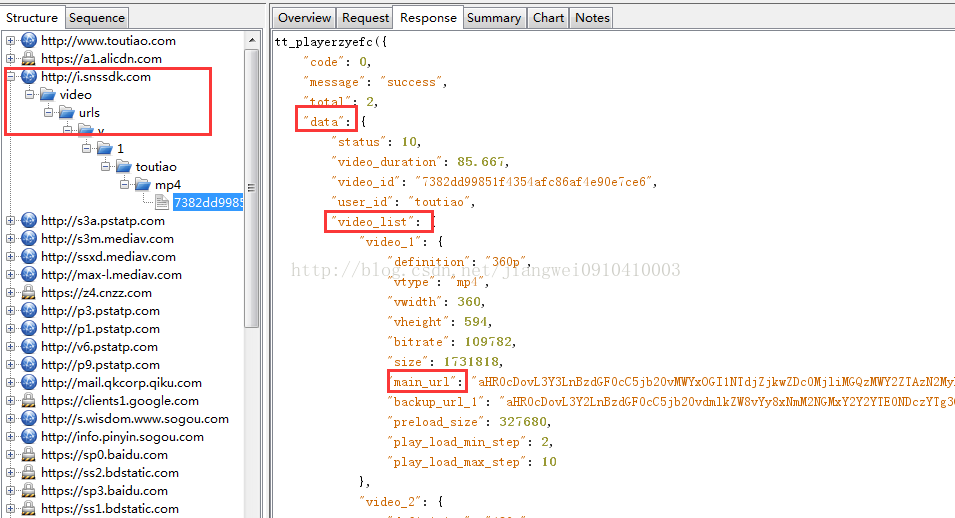Image resolution: width=955 pixels, height=518 pixels.
Task: Click the toutiao folder icon
Action: pyautogui.click(x=124, y=166)
